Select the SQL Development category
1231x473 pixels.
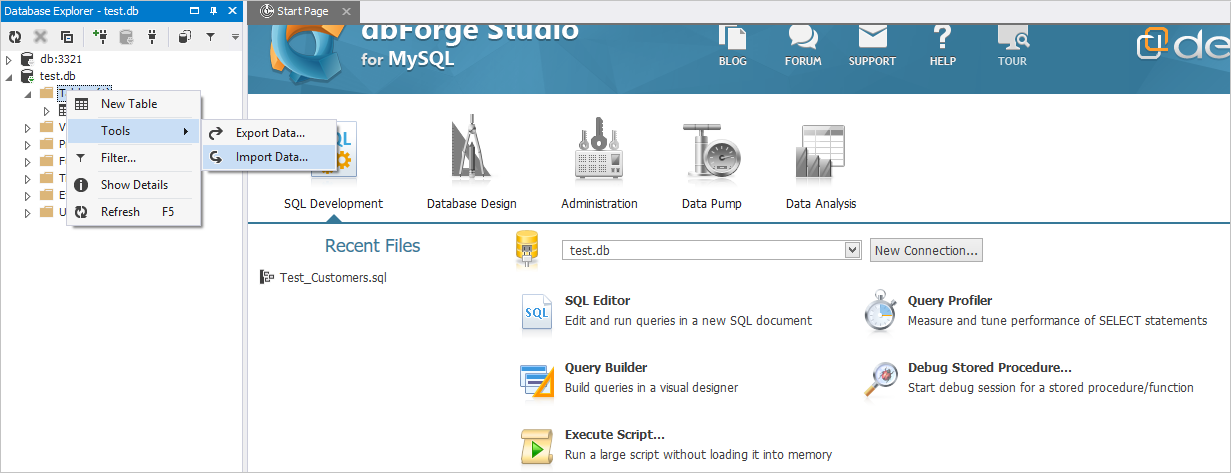[x=333, y=204]
